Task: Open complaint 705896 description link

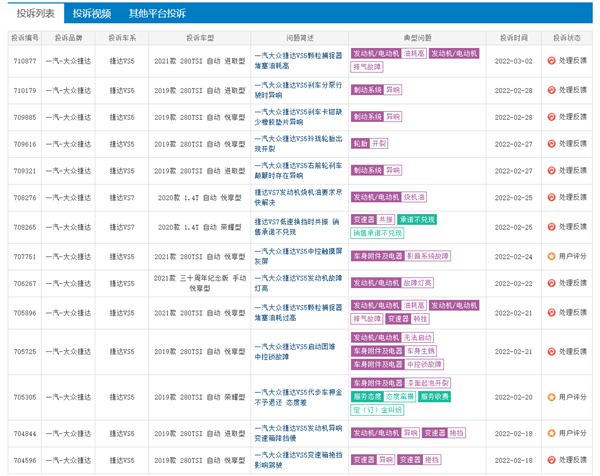Action: point(298,312)
